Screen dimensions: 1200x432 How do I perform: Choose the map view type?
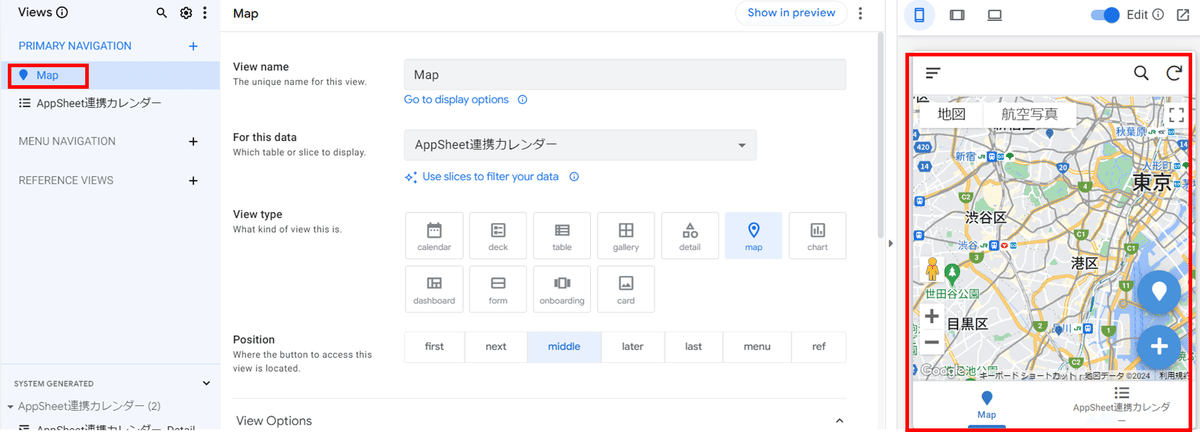click(x=754, y=236)
